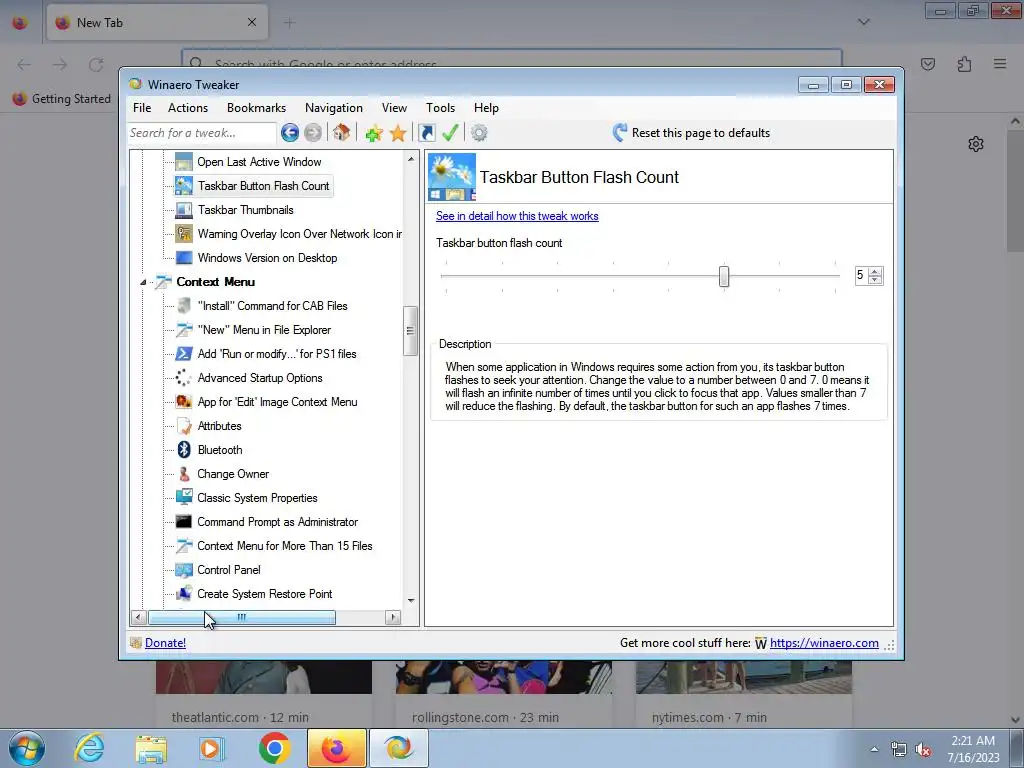The image size is (1024, 768).
Task: Increase flash count with spinner up arrow
Action: coord(876,271)
